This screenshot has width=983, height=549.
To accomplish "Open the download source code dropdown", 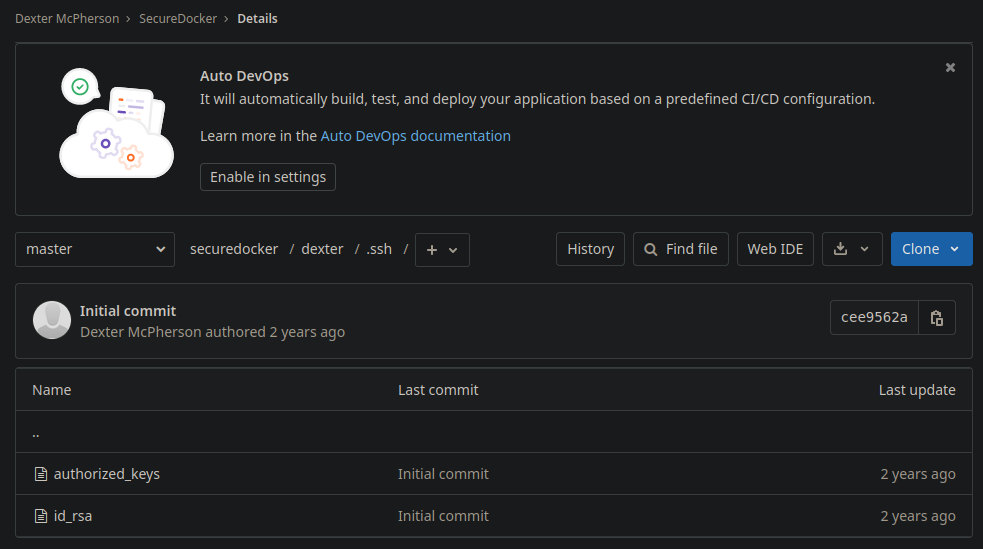I will 851,249.
